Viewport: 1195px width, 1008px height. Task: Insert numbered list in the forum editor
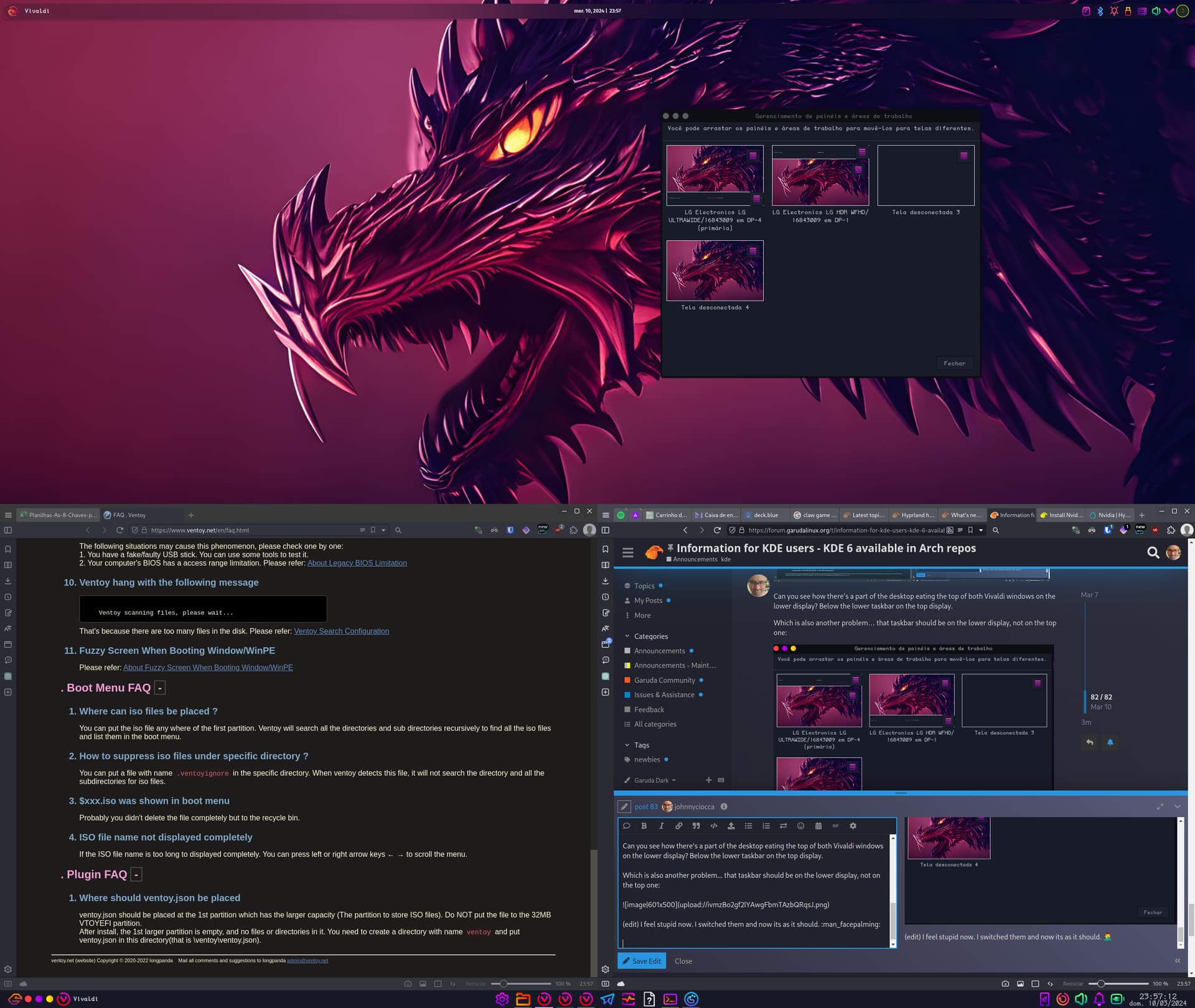(x=766, y=826)
